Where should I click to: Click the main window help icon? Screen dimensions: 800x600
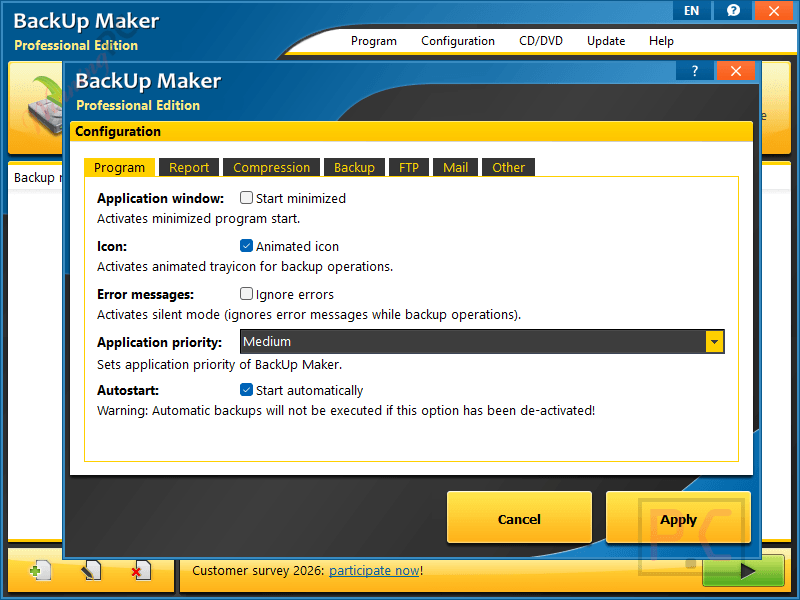tap(733, 10)
